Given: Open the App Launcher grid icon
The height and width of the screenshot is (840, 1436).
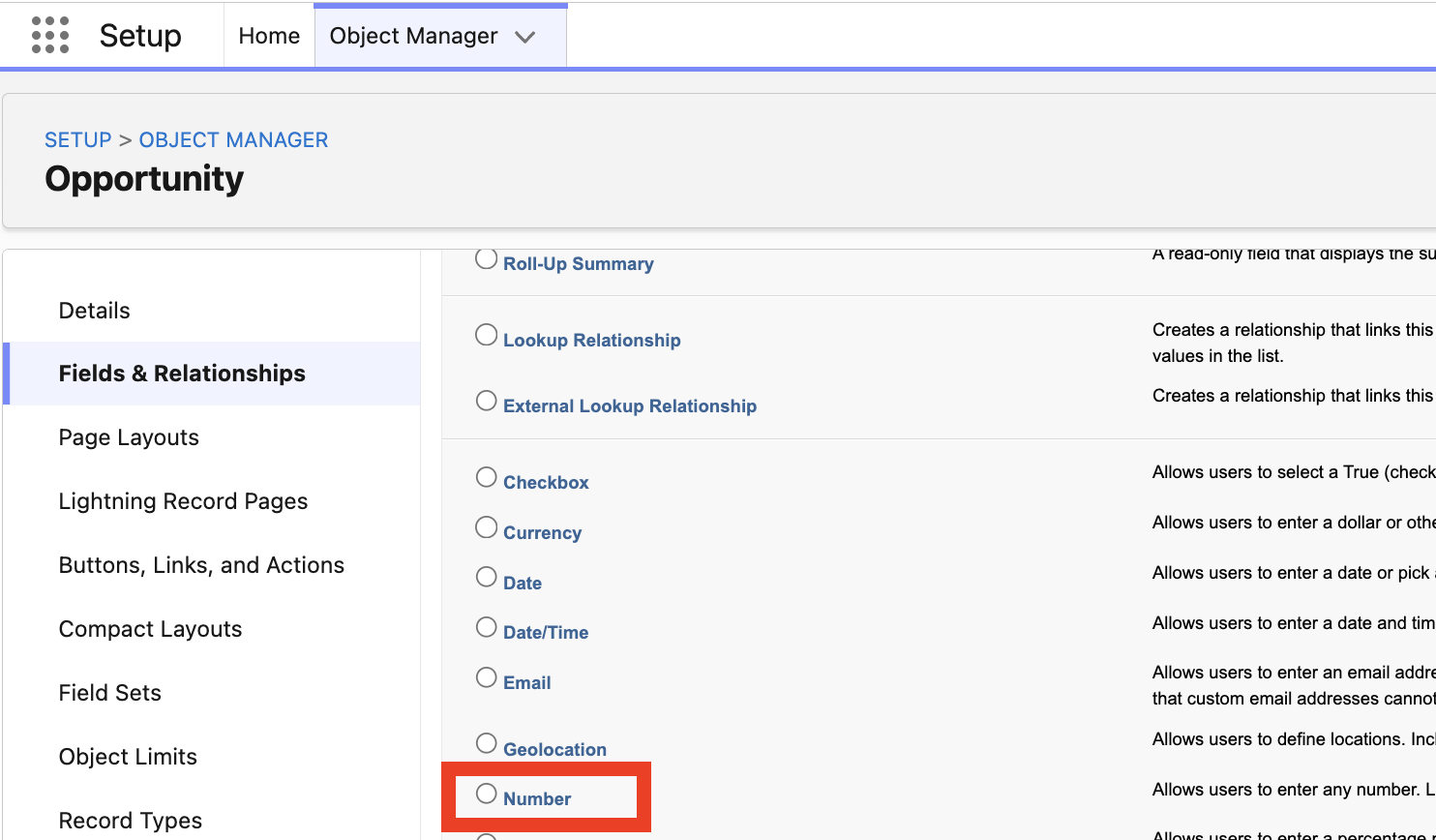Looking at the screenshot, I should tap(50, 36).
